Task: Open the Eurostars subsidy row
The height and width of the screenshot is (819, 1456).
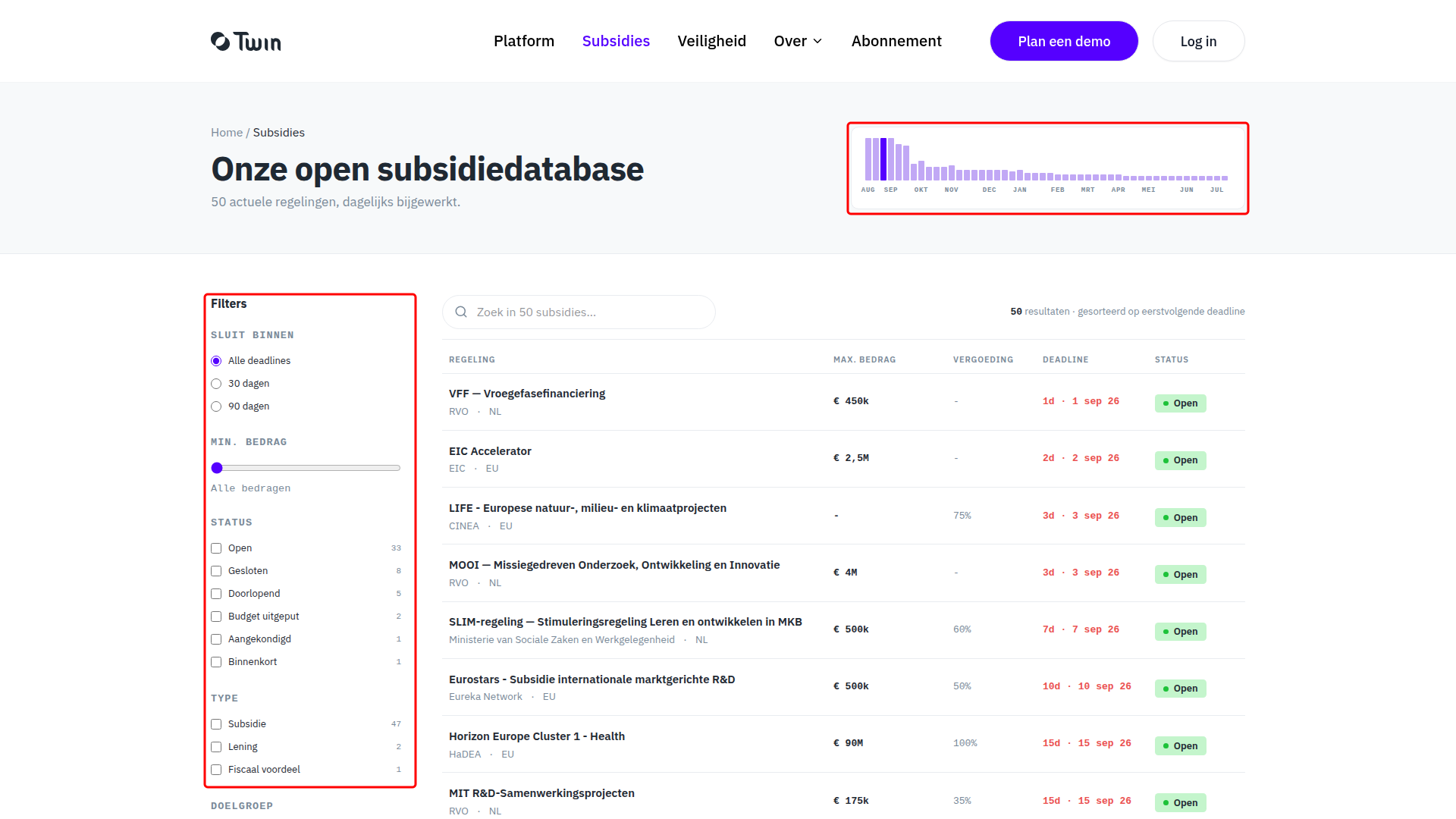Action: pos(843,687)
